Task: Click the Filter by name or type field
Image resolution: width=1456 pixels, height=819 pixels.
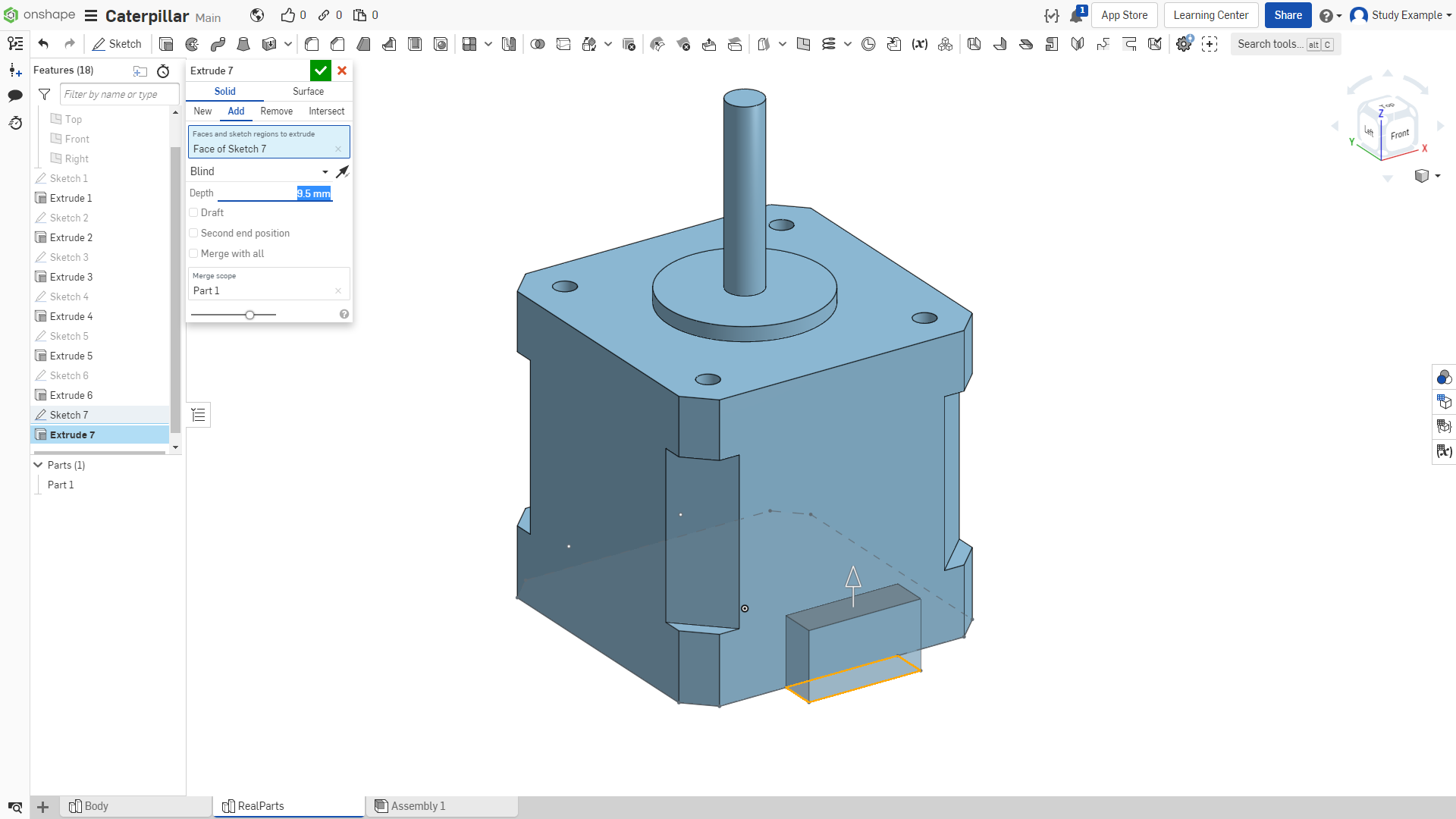Action: click(120, 95)
